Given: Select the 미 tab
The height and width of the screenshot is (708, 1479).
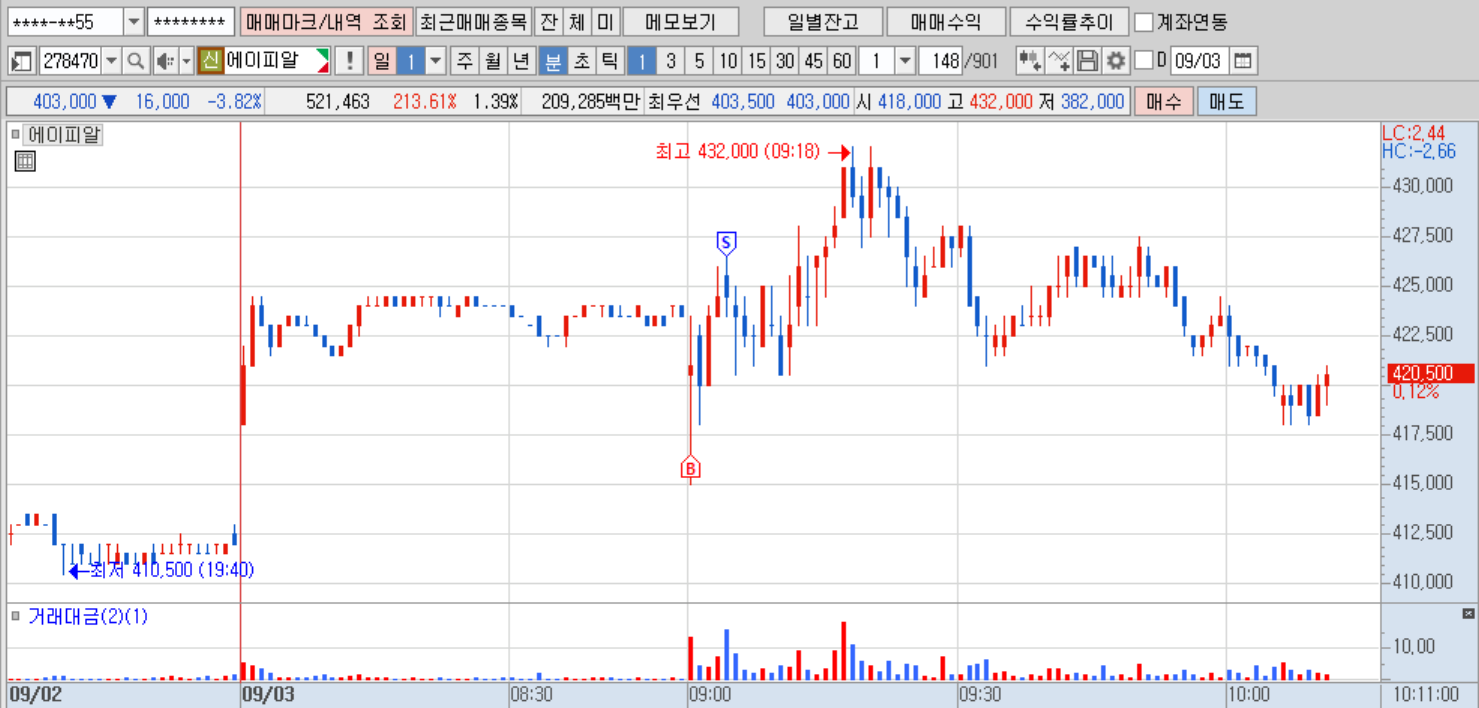Looking at the screenshot, I should point(606,21).
